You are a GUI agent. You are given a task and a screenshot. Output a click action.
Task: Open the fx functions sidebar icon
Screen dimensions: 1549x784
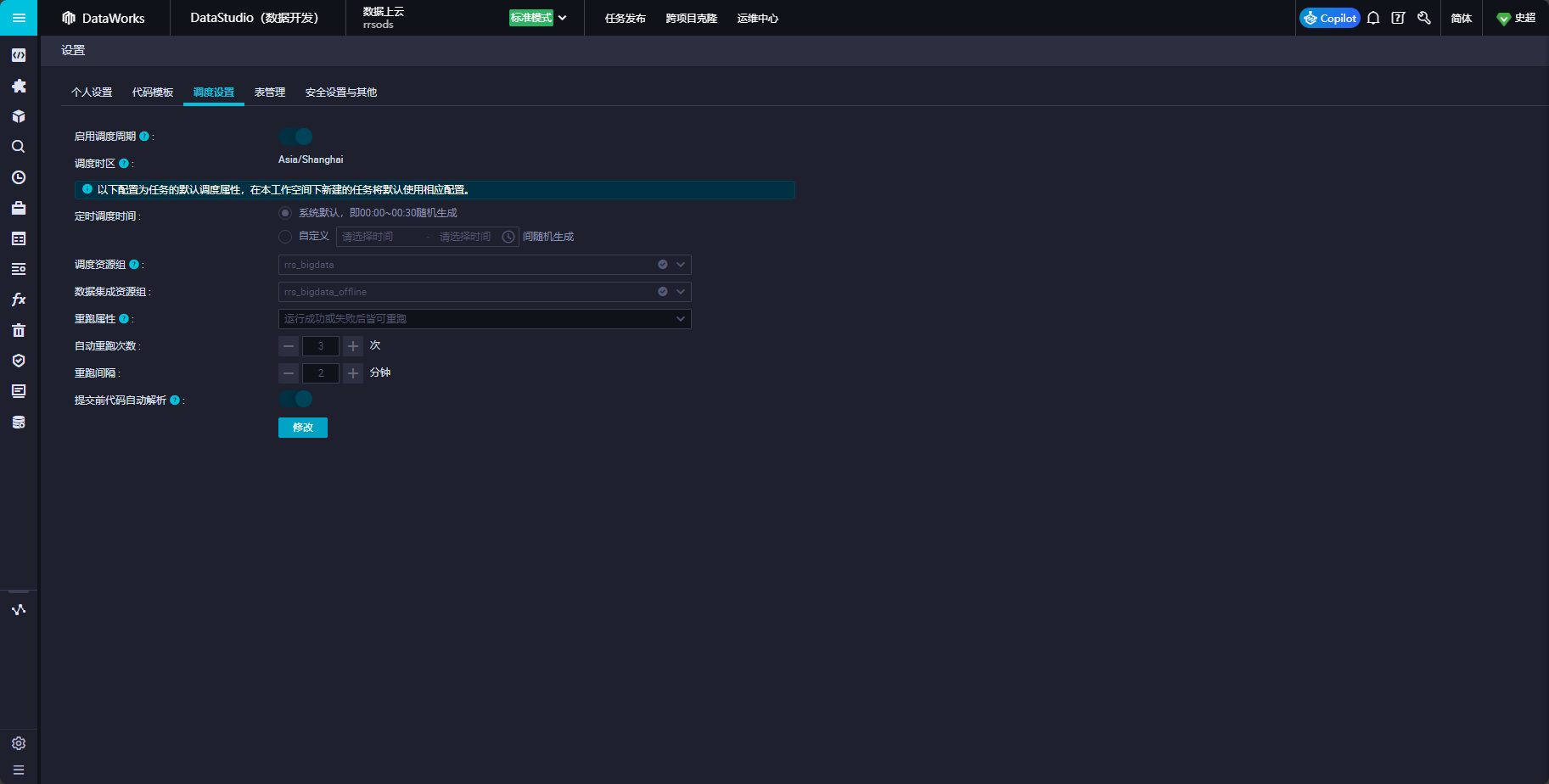click(19, 300)
